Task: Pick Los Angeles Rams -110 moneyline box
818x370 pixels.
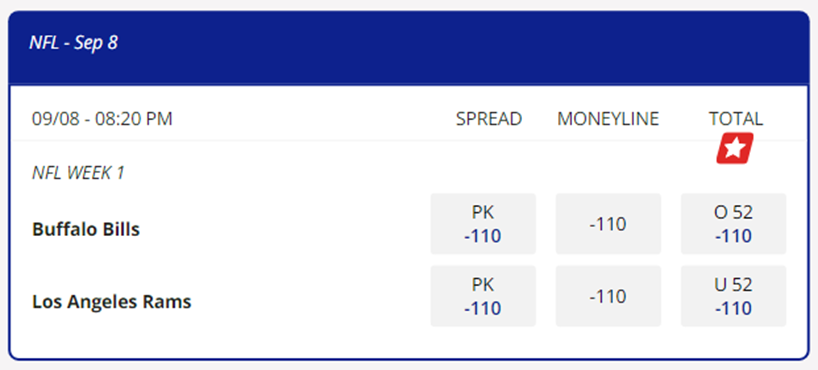Action: (608, 296)
